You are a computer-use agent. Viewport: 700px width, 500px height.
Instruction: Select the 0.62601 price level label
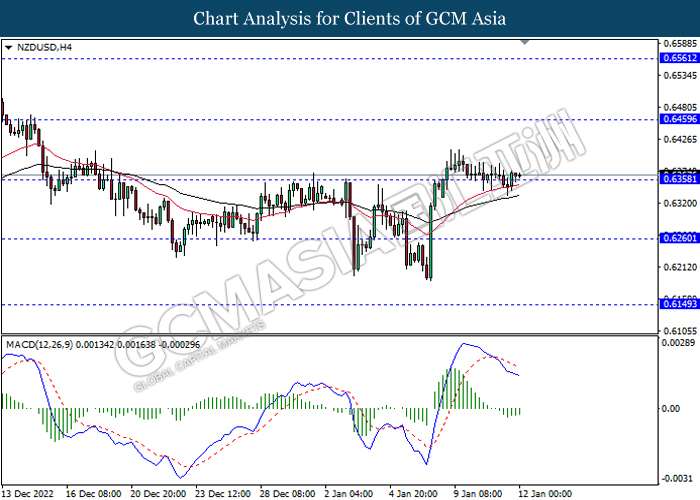pyautogui.click(x=680, y=238)
